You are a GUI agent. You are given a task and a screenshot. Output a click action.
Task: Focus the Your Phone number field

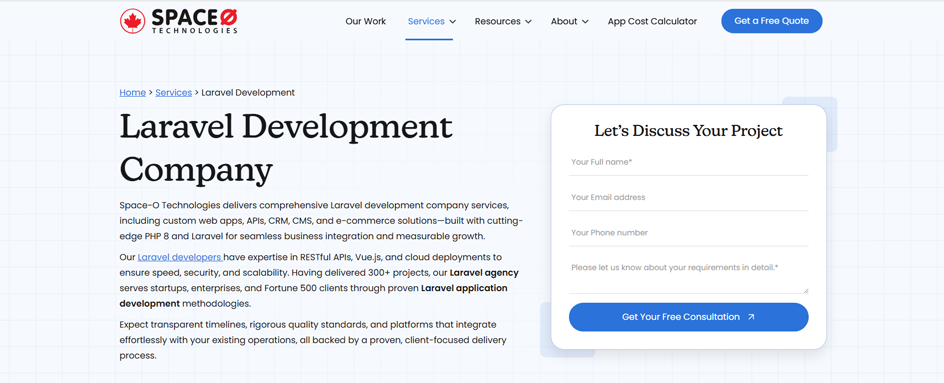pyautogui.click(x=689, y=233)
